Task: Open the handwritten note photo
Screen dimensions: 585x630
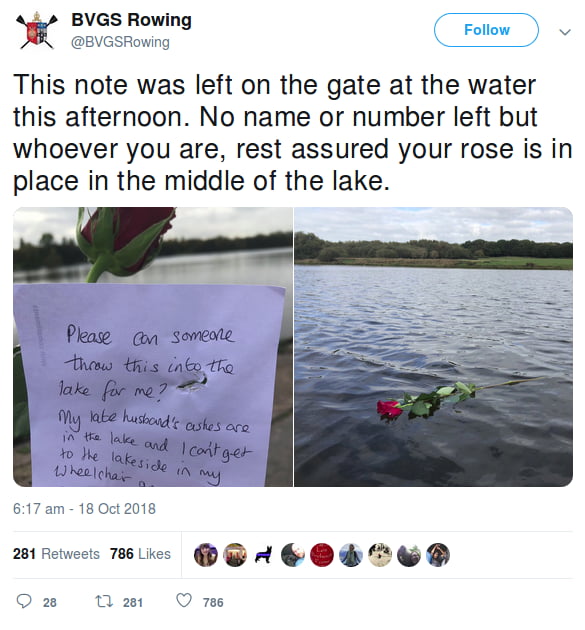Action: coord(153,347)
